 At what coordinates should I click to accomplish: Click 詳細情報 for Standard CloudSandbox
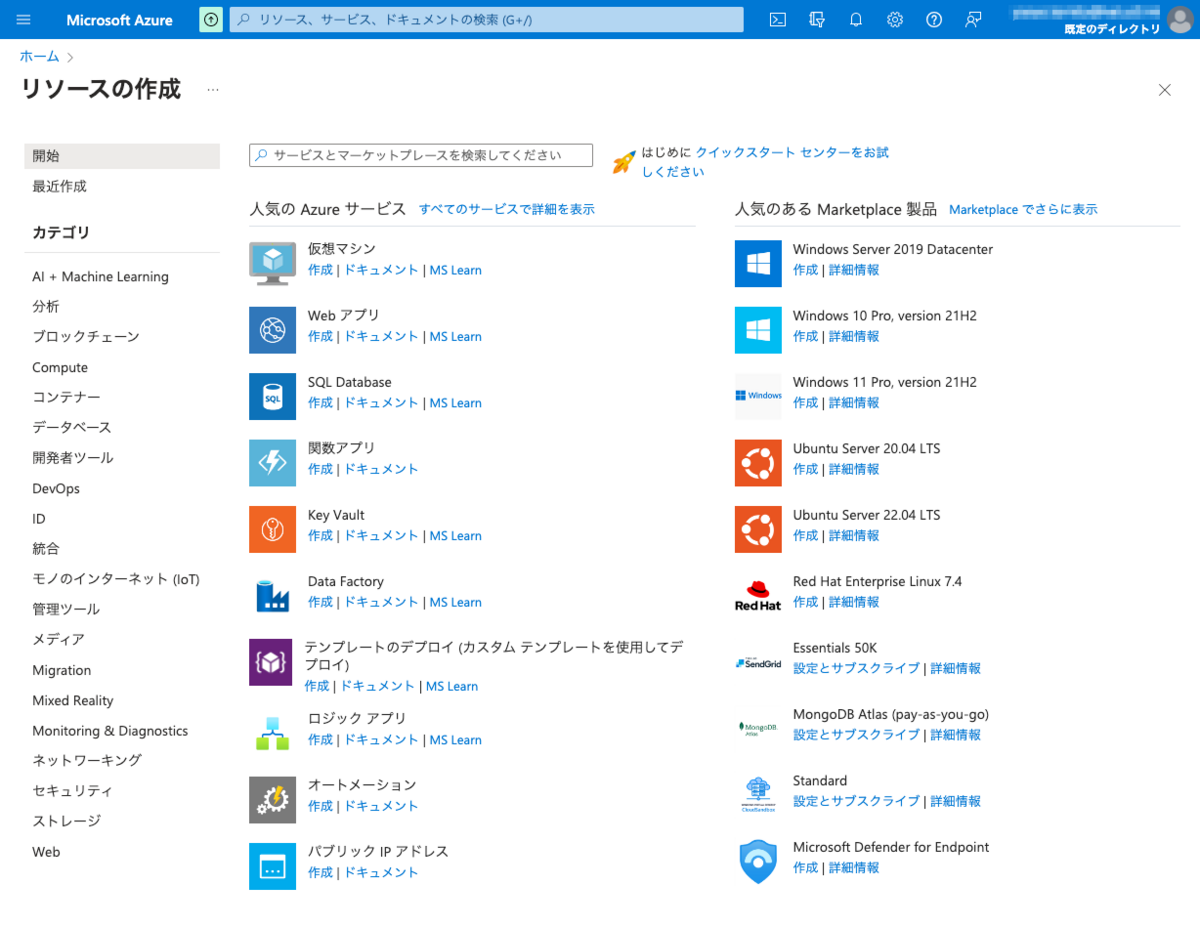click(956, 801)
